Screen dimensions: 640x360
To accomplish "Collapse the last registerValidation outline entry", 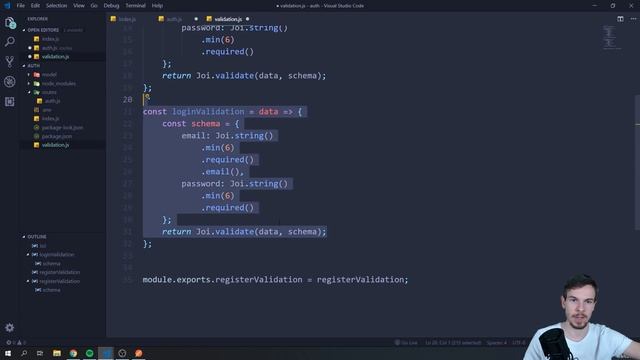I will tap(28, 281).
